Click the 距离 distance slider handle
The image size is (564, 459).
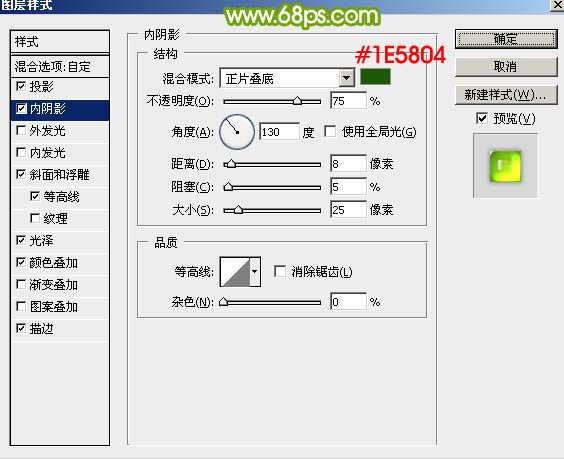tap(230, 164)
